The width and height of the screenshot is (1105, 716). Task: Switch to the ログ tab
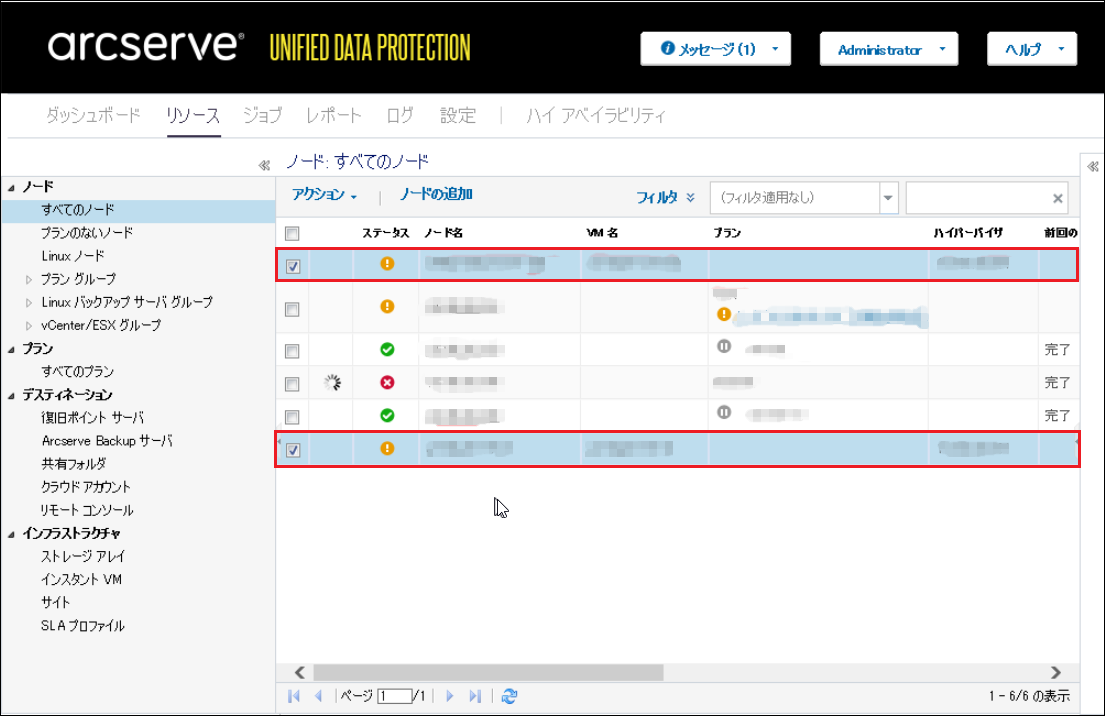tap(400, 115)
